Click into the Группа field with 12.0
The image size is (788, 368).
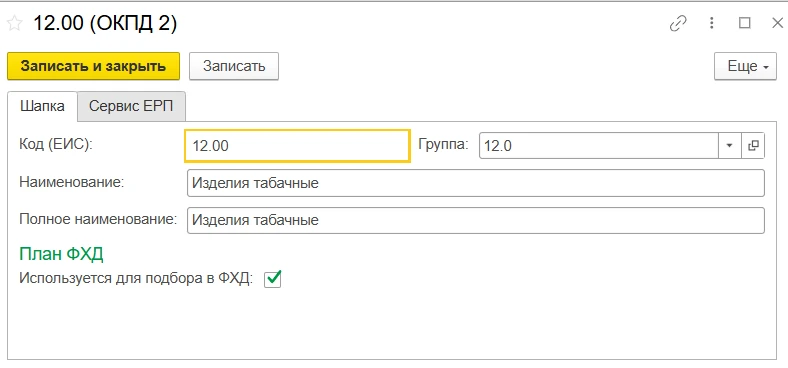599,146
